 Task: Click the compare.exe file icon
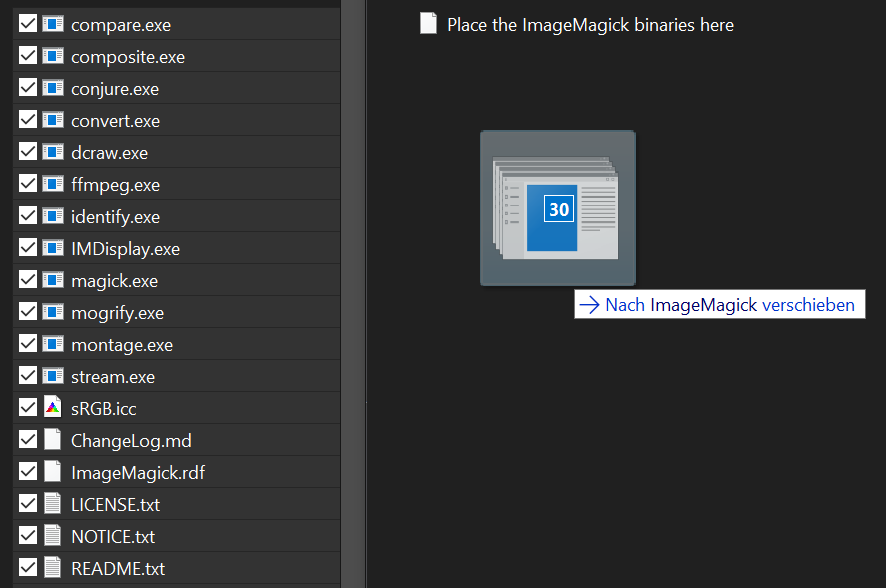click(x=53, y=24)
